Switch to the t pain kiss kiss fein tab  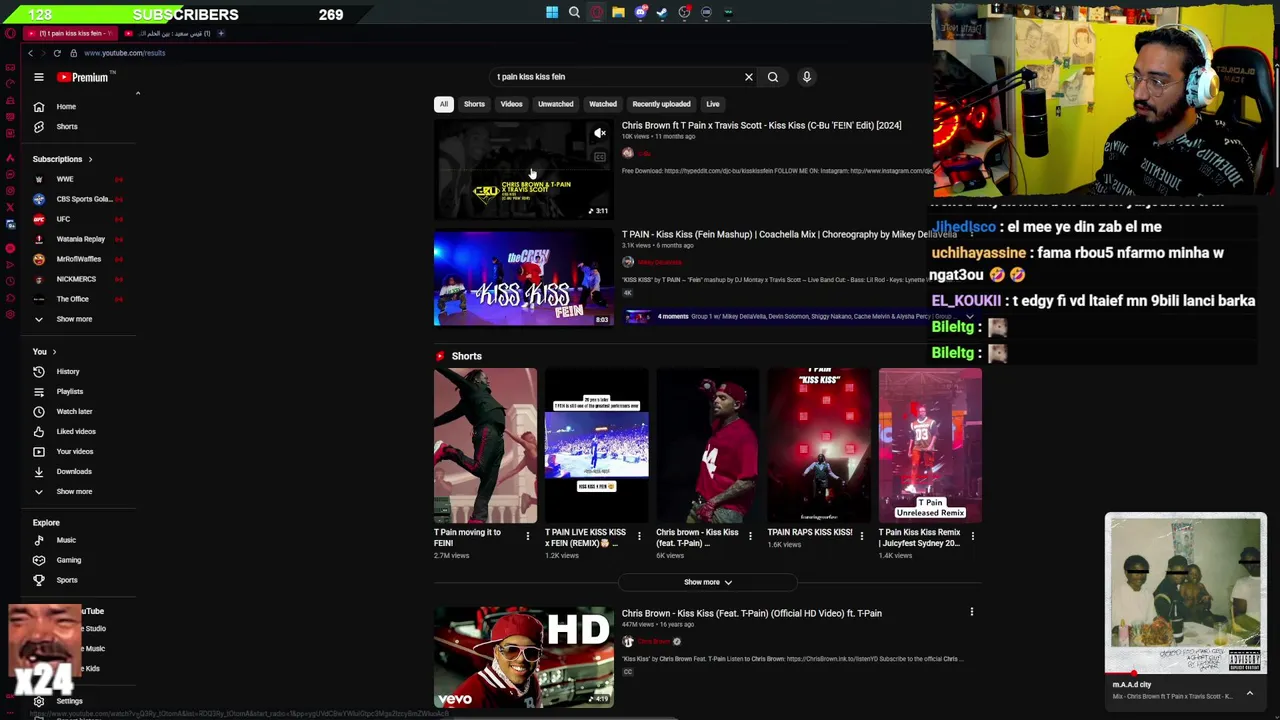(70, 33)
